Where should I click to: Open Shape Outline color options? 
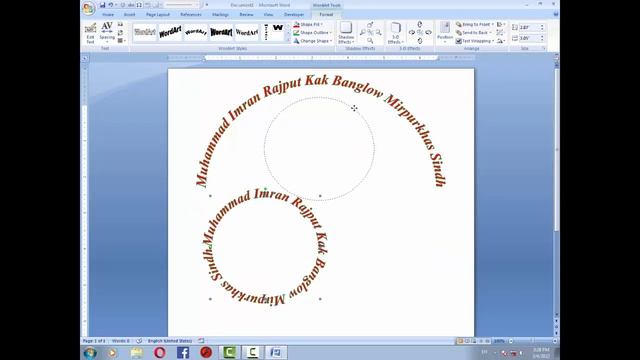tap(312, 33)
